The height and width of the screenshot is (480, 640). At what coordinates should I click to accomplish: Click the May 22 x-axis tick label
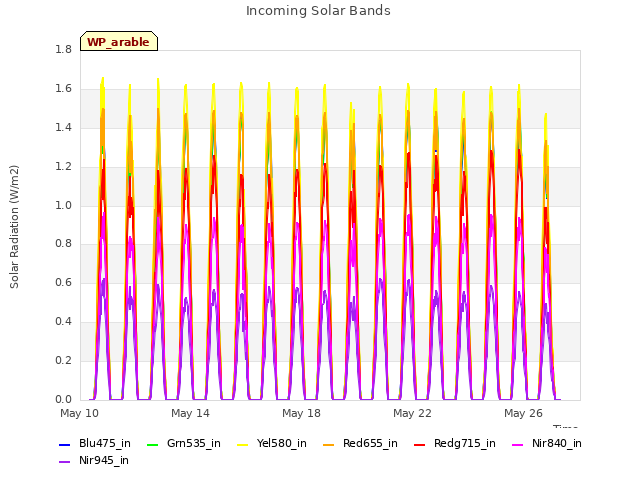pos(412,413)
